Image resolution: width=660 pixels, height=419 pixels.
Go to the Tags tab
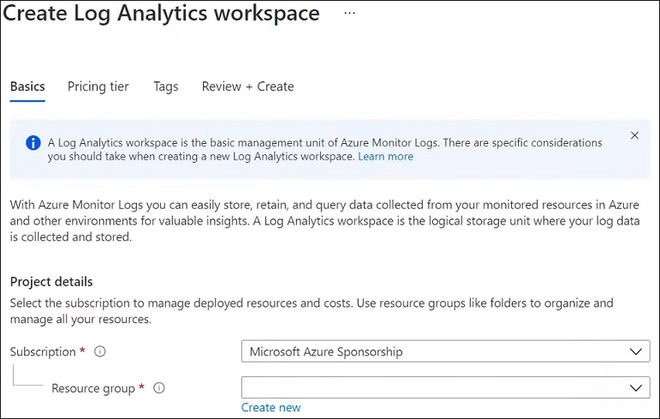click(166, 86)
